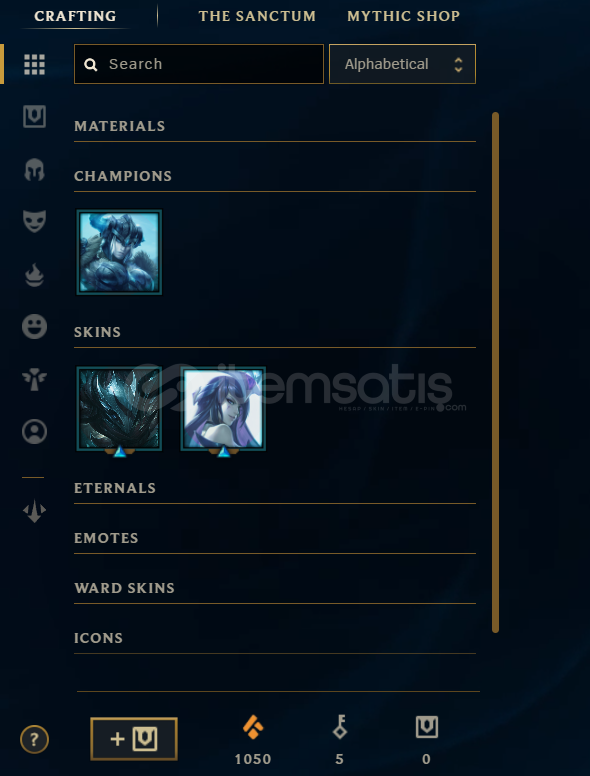Filter loot by skins mask icon
The height and width of the screenshot is (776, 590).
point(34,221)
